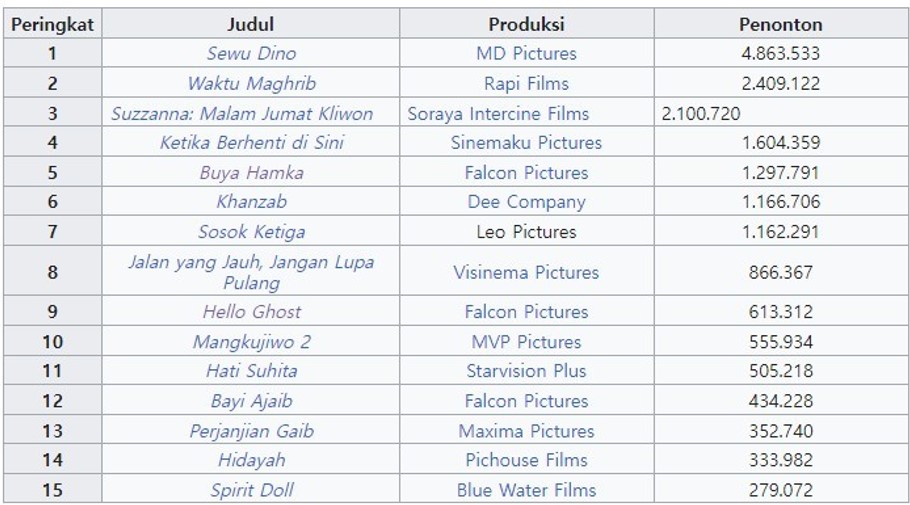Screen dimensions: 910x505
Task: Click the Penonton column header
Action: pyautogui.click(x=781, y=24)
